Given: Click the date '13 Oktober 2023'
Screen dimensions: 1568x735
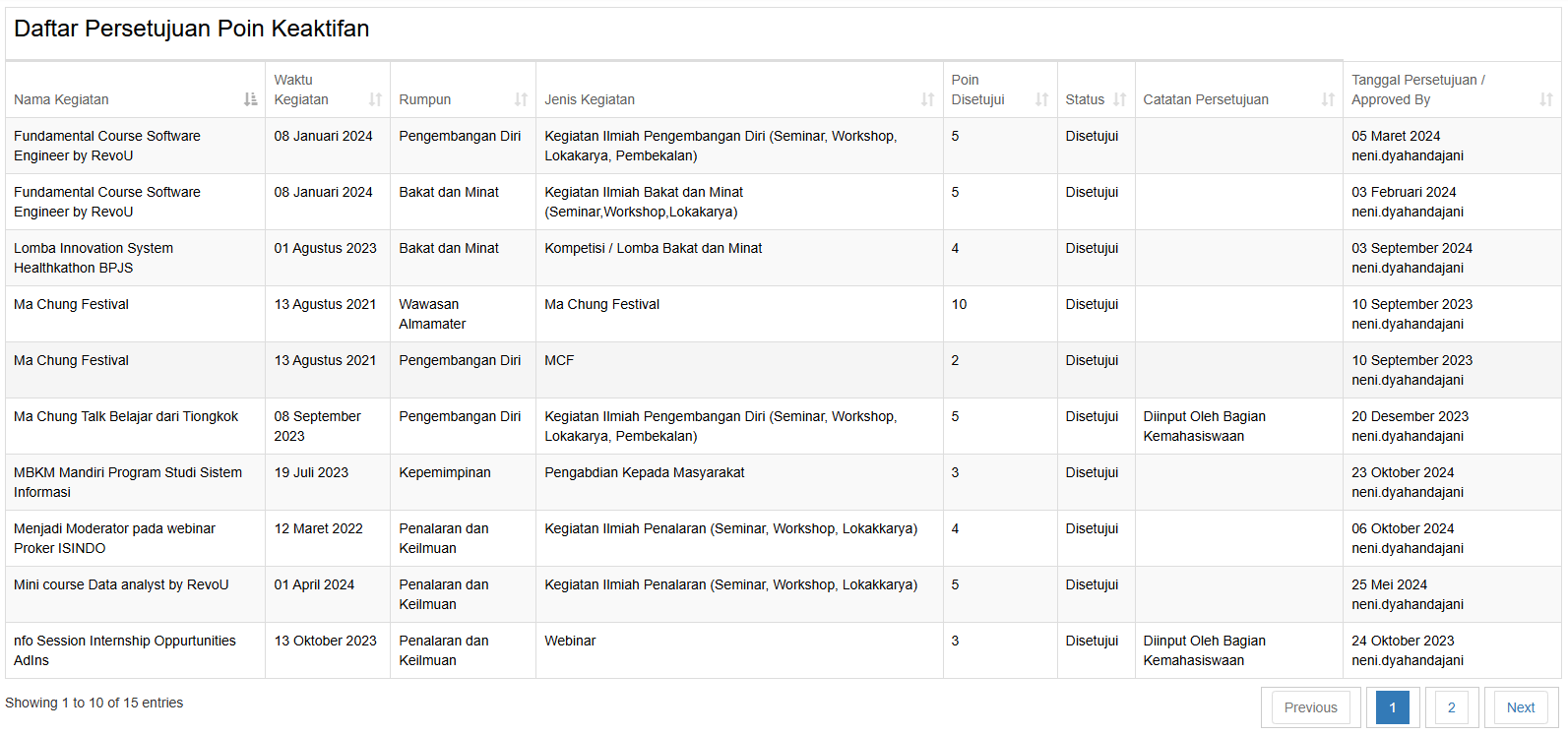Looking at the screenshot, I should coord(325,641).
